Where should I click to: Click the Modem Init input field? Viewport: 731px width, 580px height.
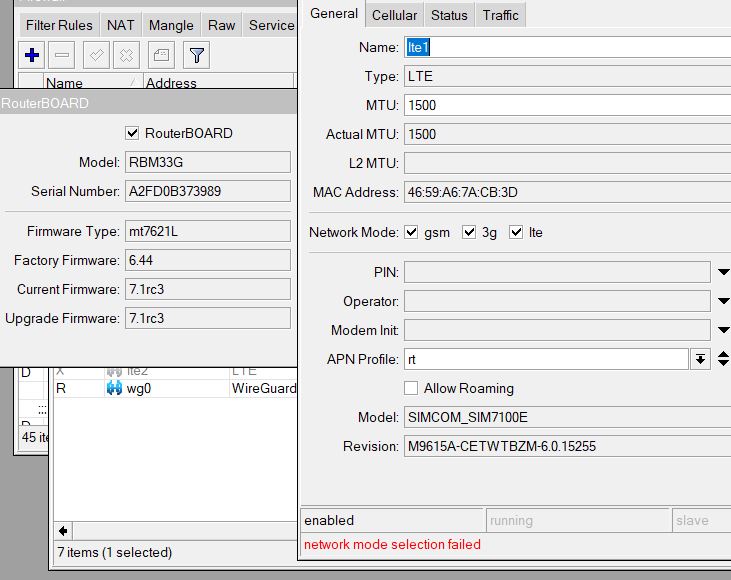[x=557, y=330]
